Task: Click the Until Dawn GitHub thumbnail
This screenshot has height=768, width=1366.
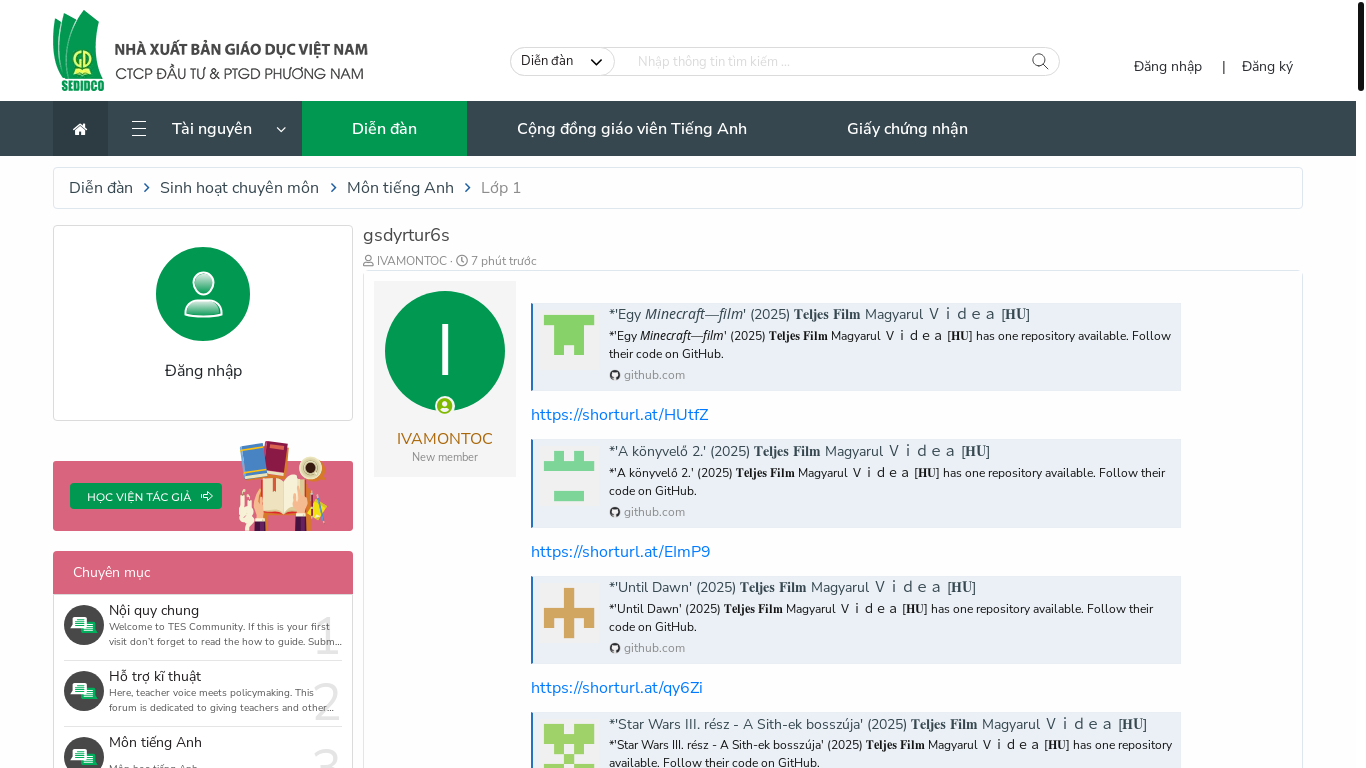Action: 569,613
